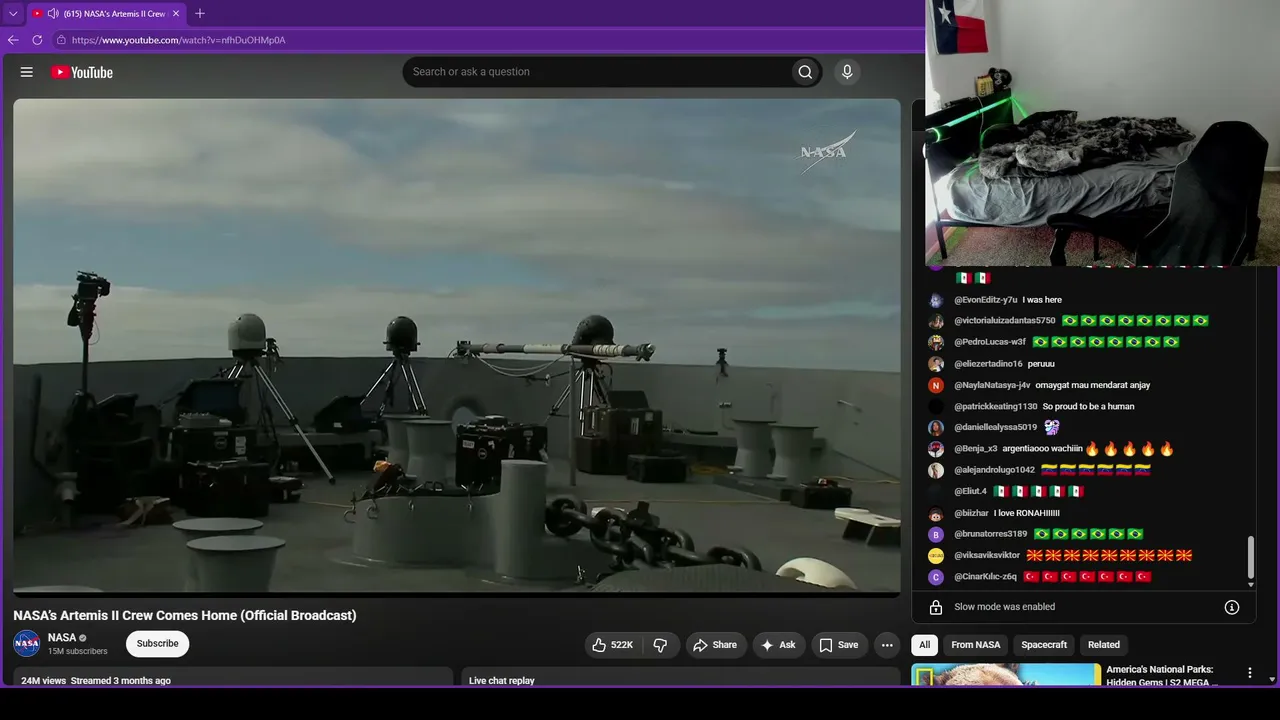Click username @patrickkeating1130 in chat
Viewport: 1280px width, 720px height.
pos(996,407)
